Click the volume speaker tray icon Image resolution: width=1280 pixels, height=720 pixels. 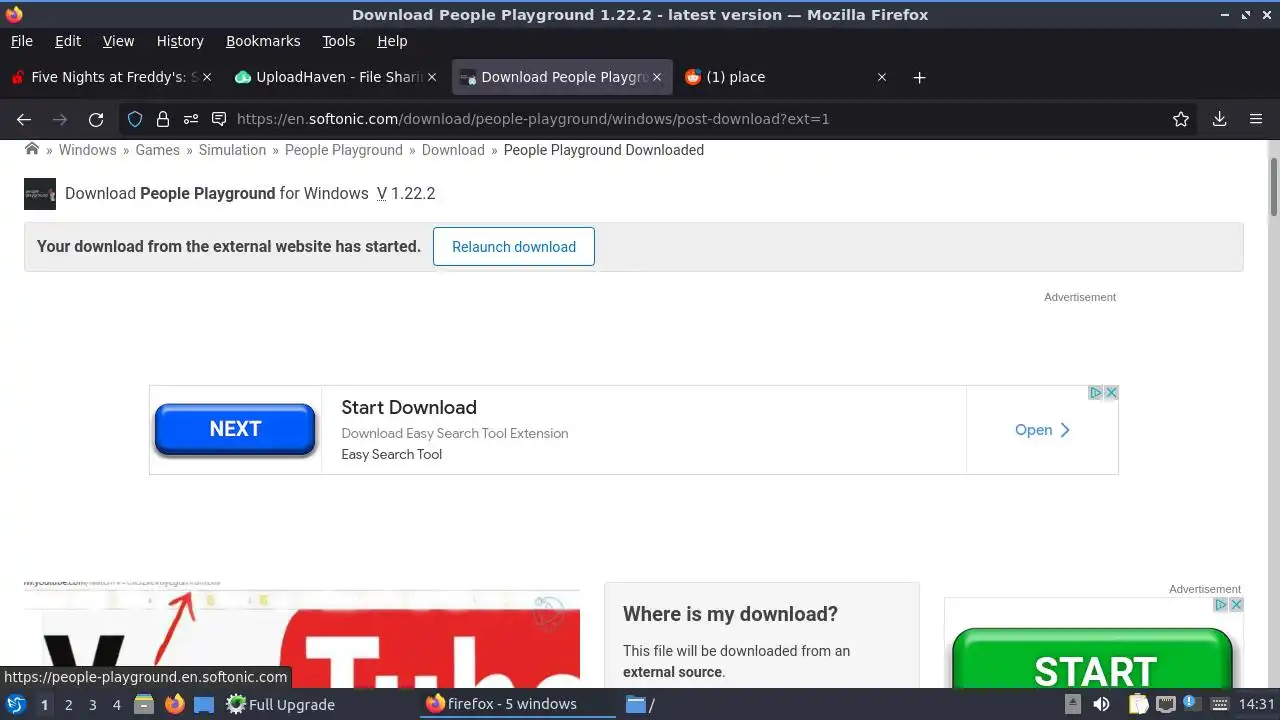1101,704
